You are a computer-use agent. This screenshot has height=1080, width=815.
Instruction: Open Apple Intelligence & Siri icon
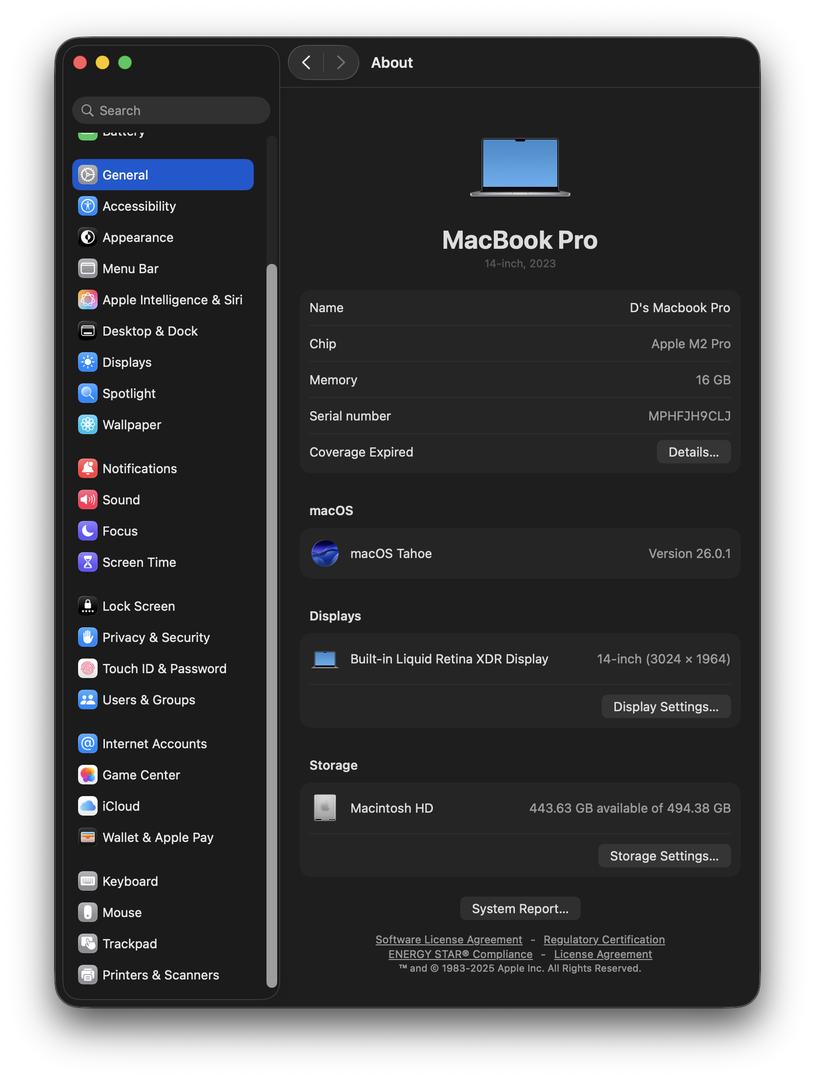pyautogui.click(x=88, y=300)
